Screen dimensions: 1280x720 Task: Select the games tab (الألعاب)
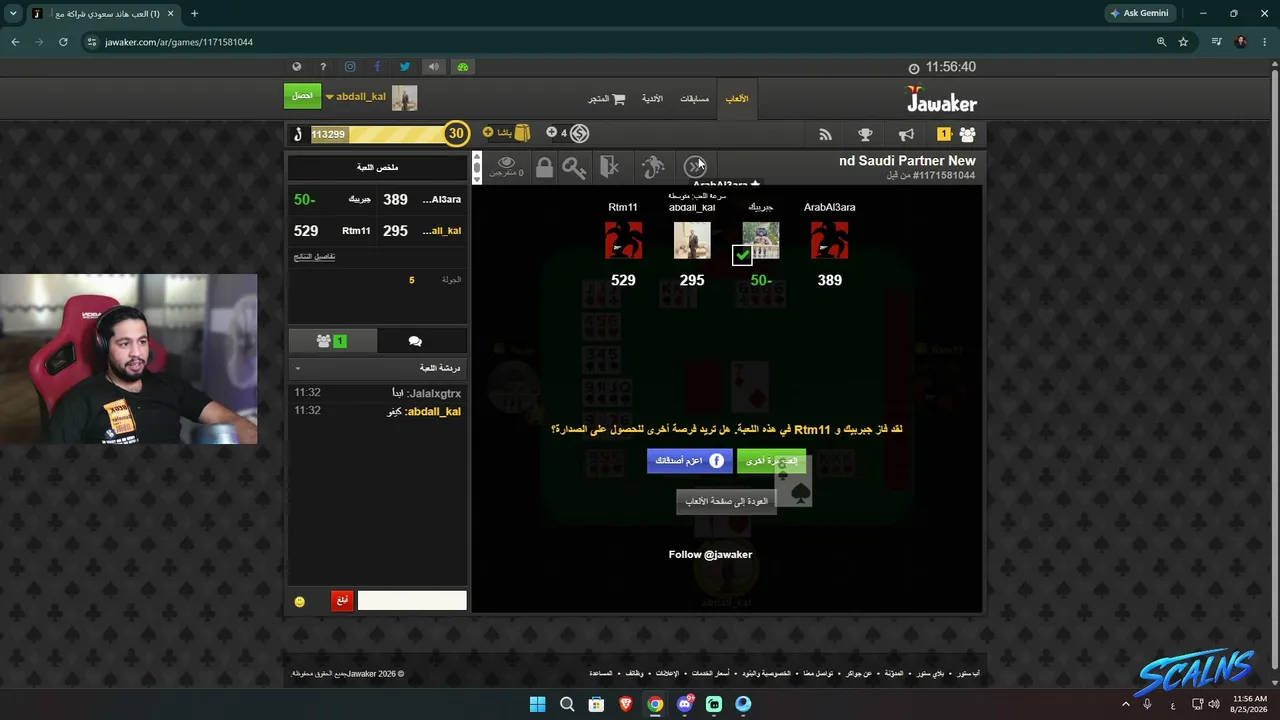pos(737,99)
